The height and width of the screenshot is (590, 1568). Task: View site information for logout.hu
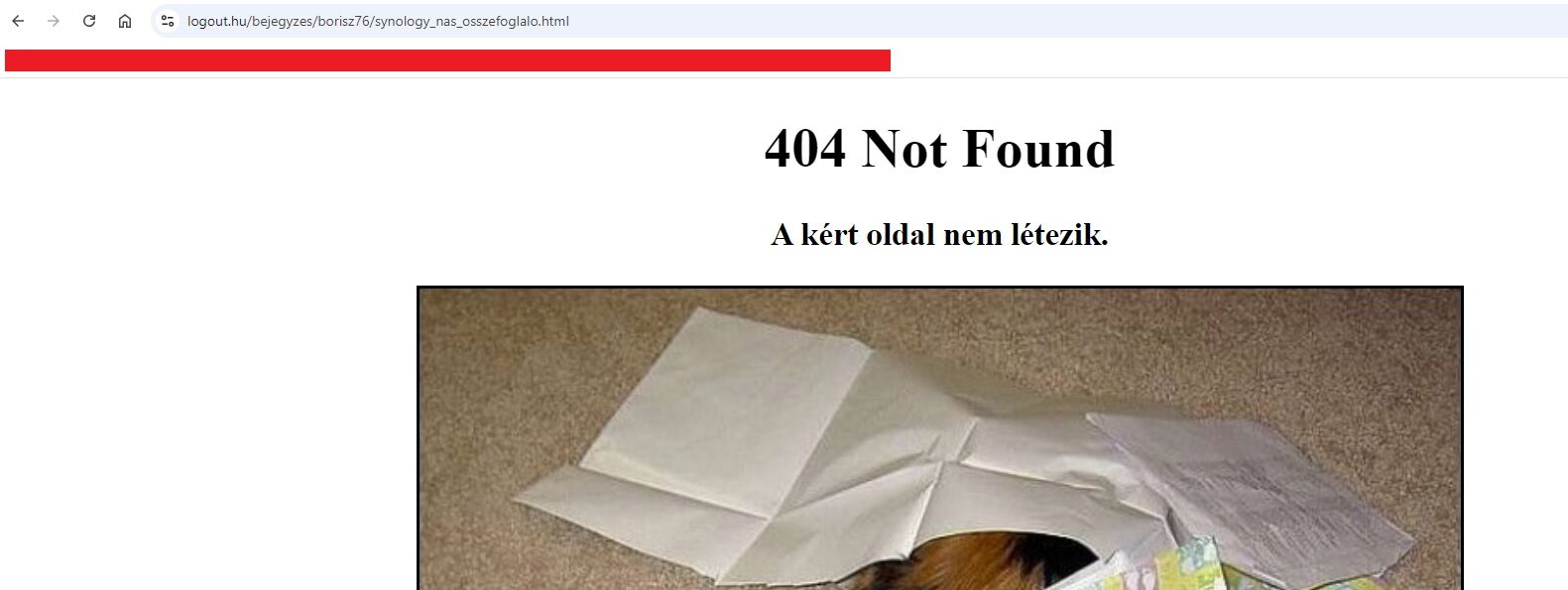coord(168,21)
